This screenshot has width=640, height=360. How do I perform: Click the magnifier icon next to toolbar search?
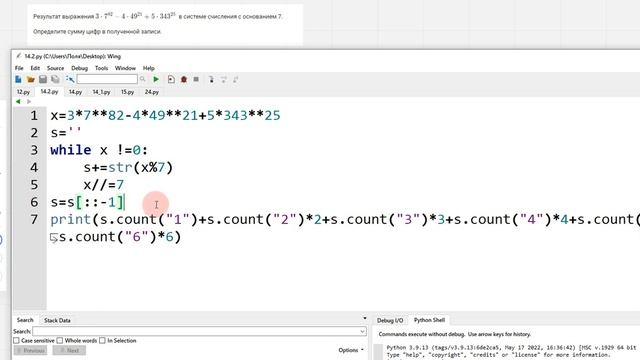(x=142, y=79)
